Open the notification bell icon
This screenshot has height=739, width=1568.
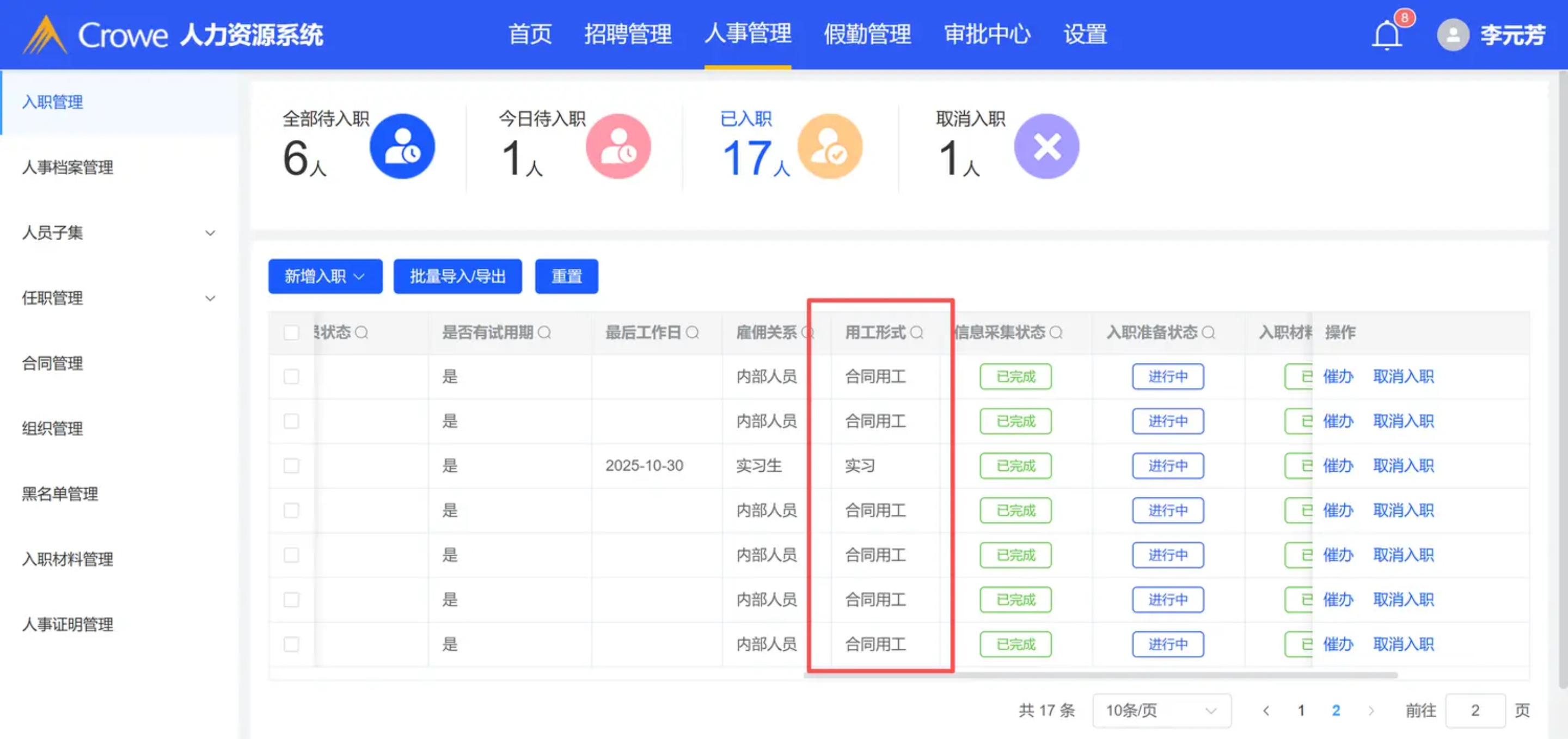(1387, 35)
